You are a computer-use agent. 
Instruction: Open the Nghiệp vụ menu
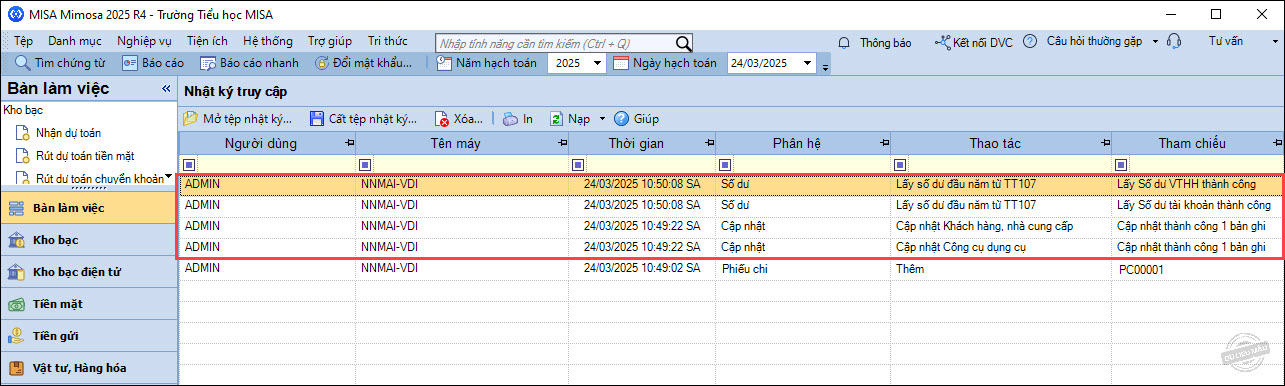(144, 41)
